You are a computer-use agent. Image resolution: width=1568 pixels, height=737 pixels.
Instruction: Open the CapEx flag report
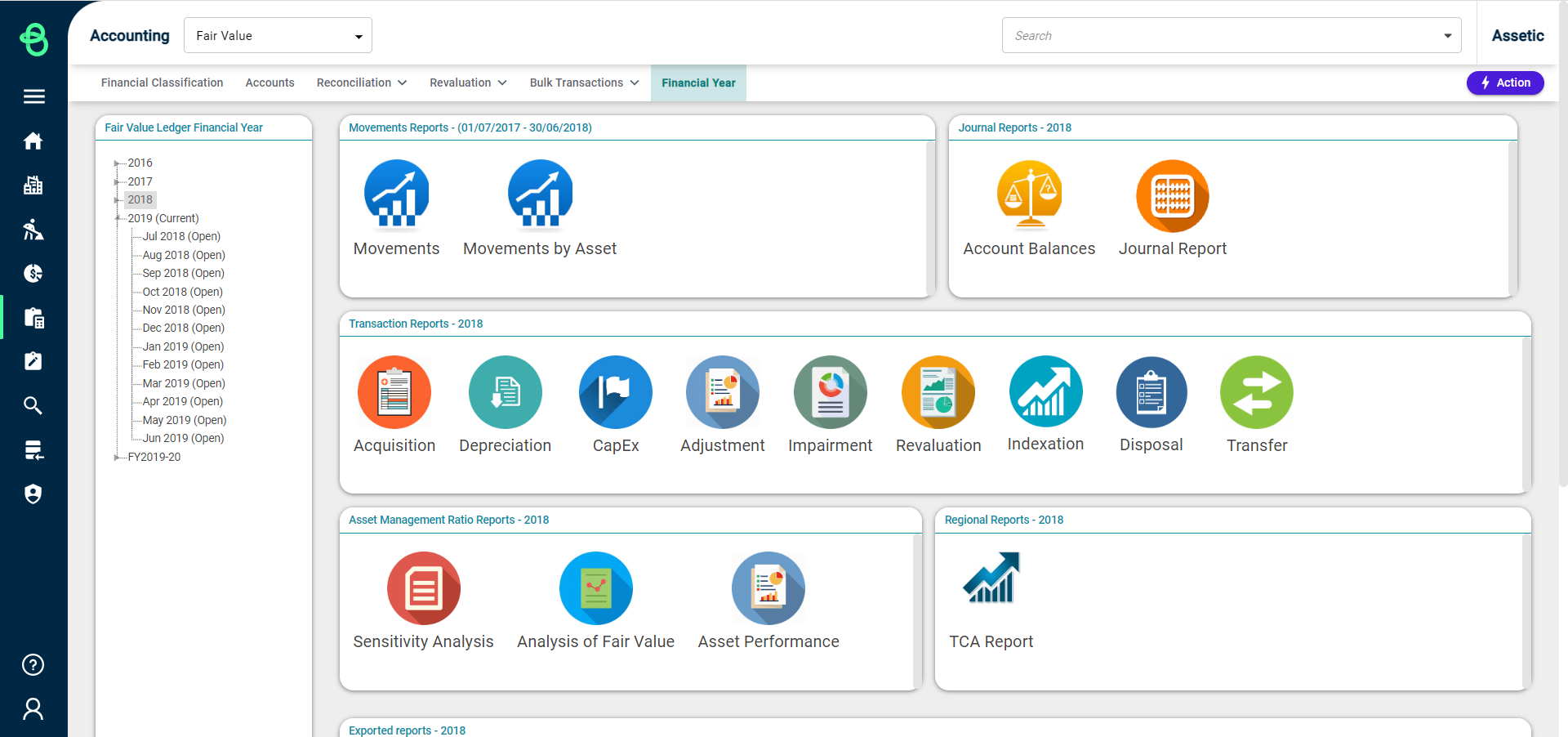(615, 392)
